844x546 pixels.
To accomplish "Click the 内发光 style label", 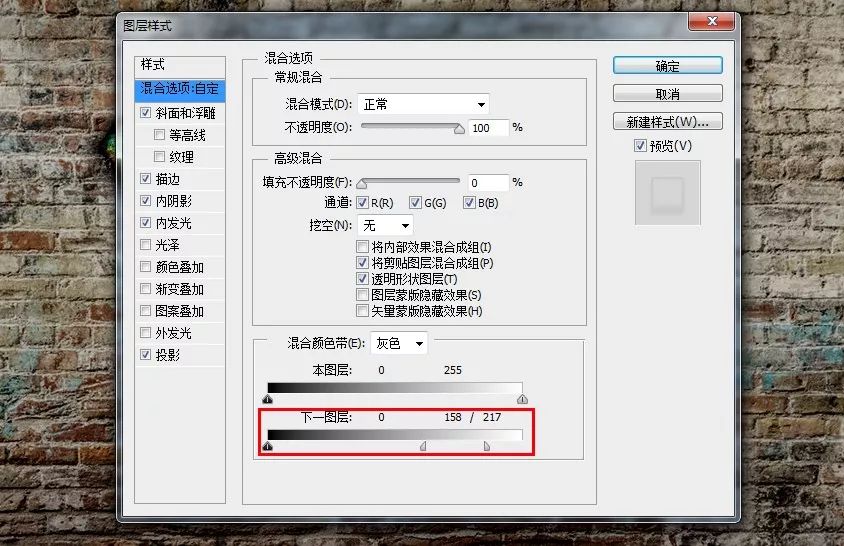I will (x=173, y=223).
